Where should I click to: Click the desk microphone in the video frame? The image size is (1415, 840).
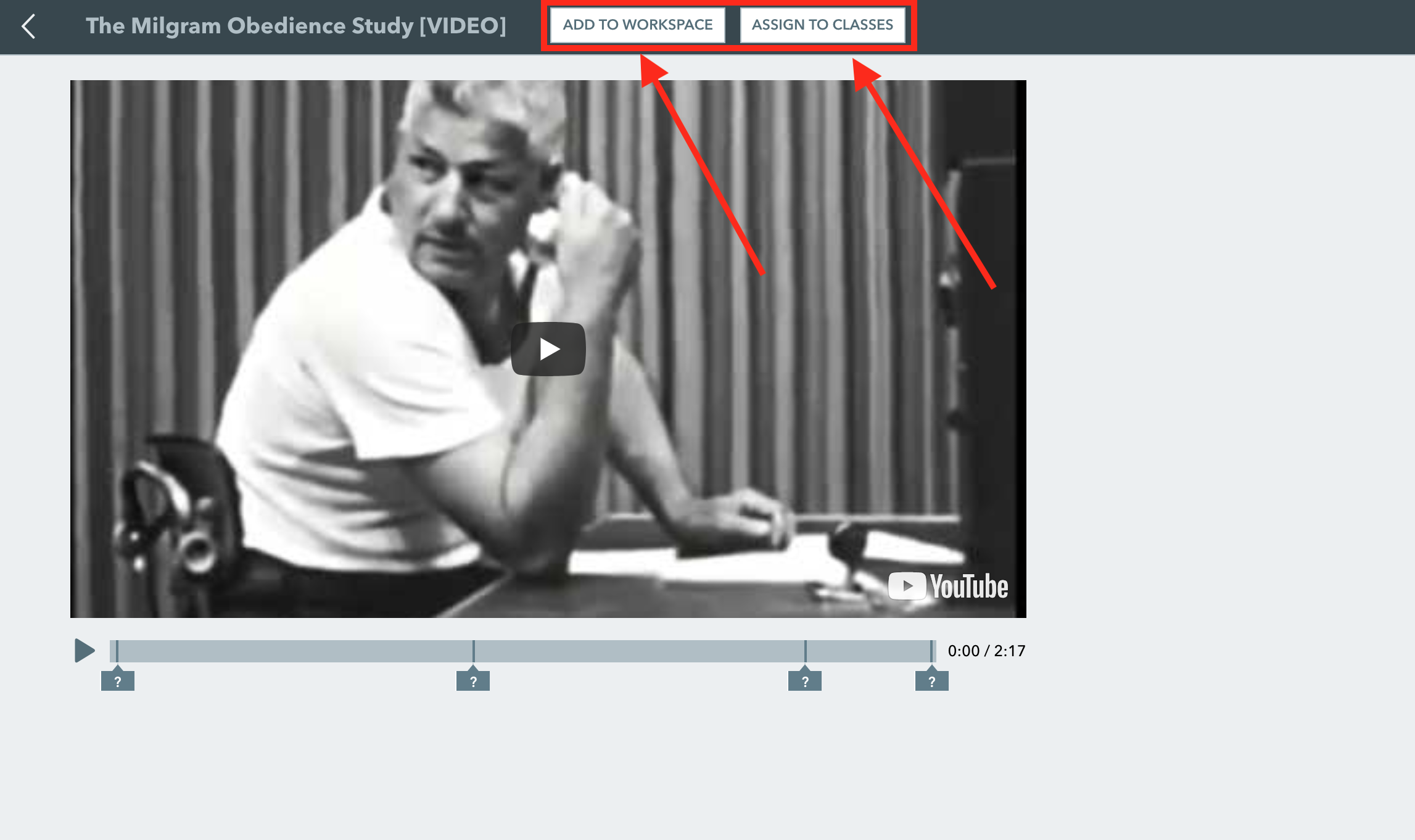[x=850, y=546]
